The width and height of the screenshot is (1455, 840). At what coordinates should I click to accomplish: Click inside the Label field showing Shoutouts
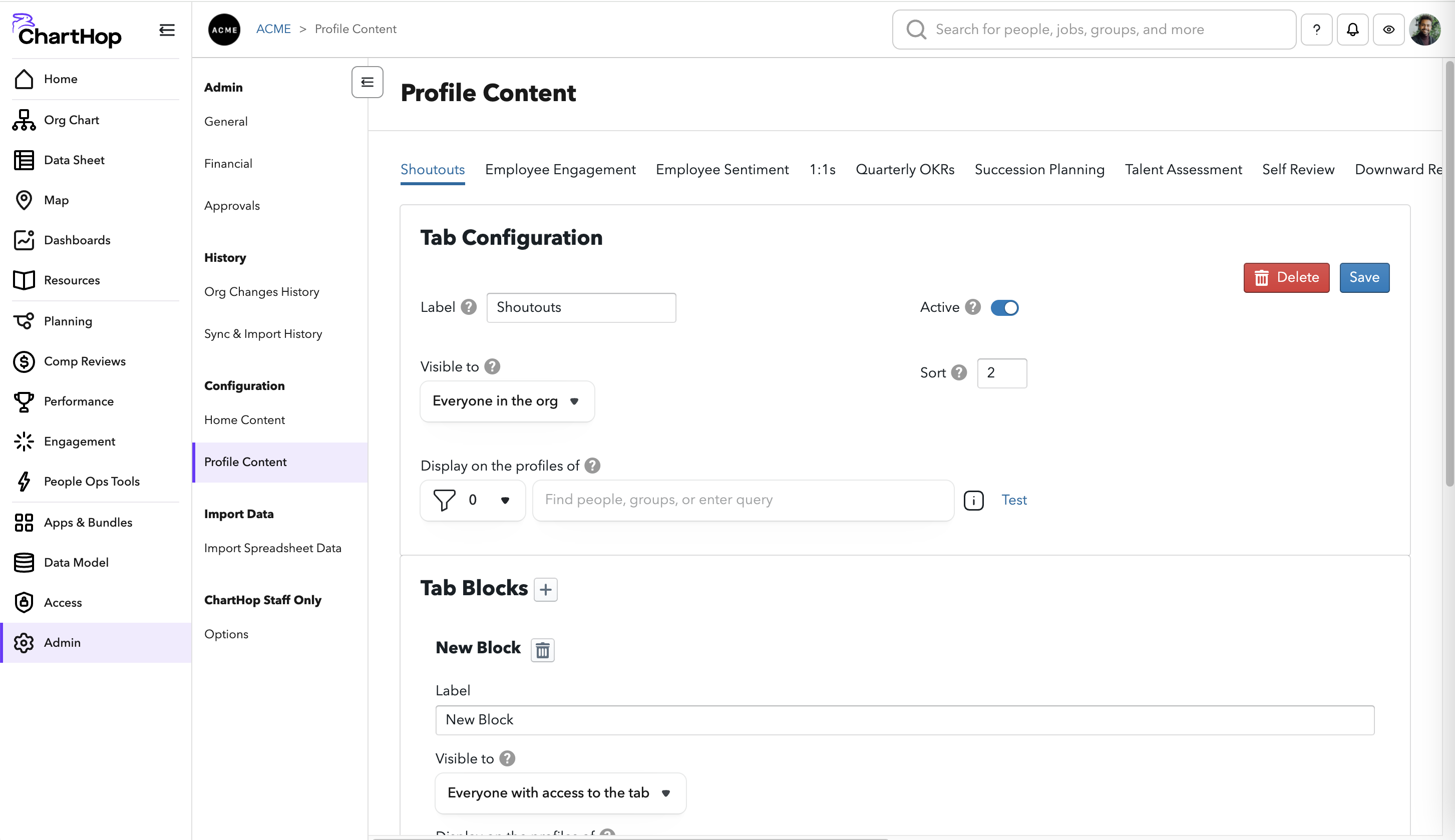click(580, 307)
